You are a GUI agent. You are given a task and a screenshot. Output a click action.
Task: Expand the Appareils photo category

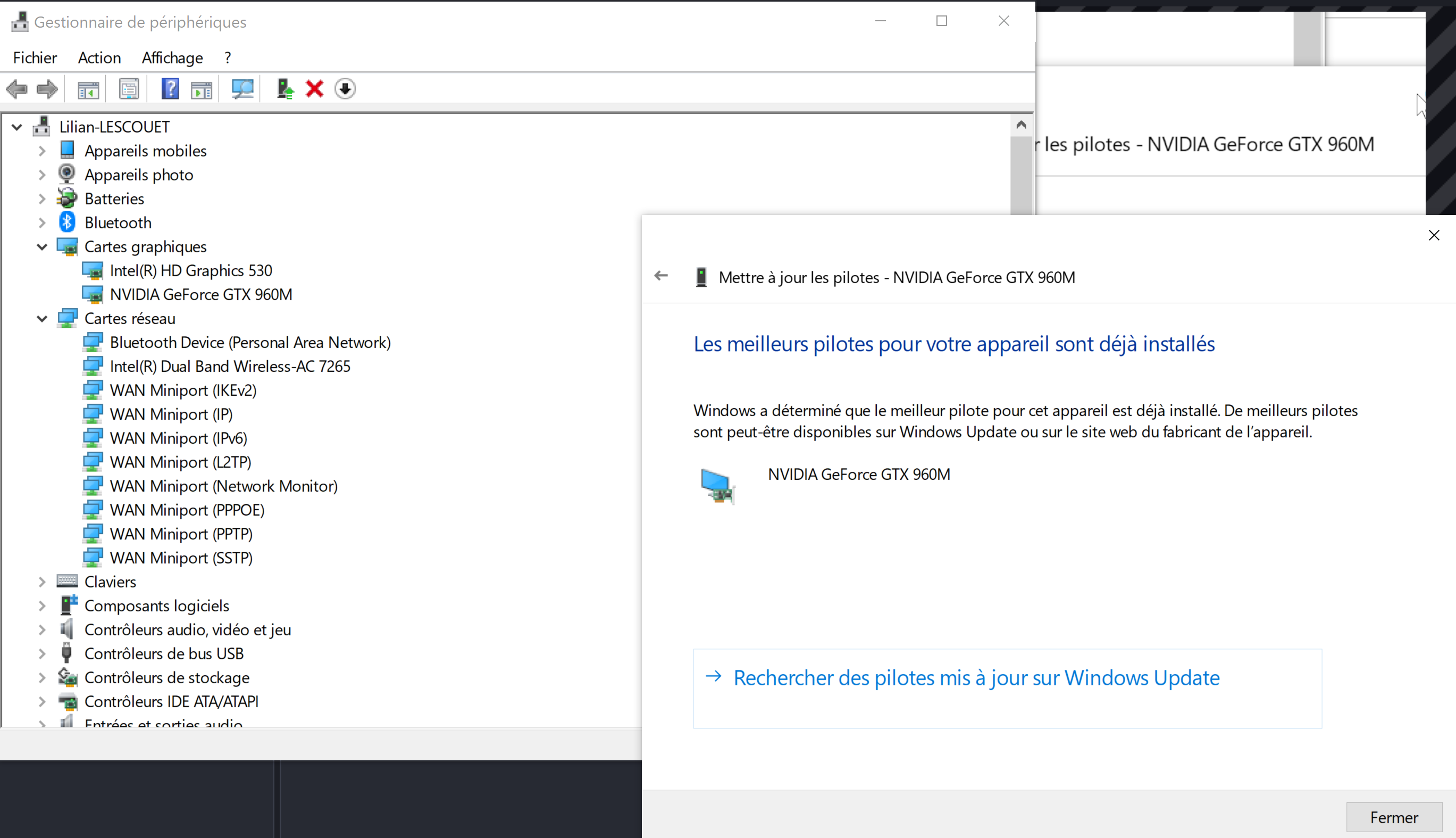[x=42, y=176]
